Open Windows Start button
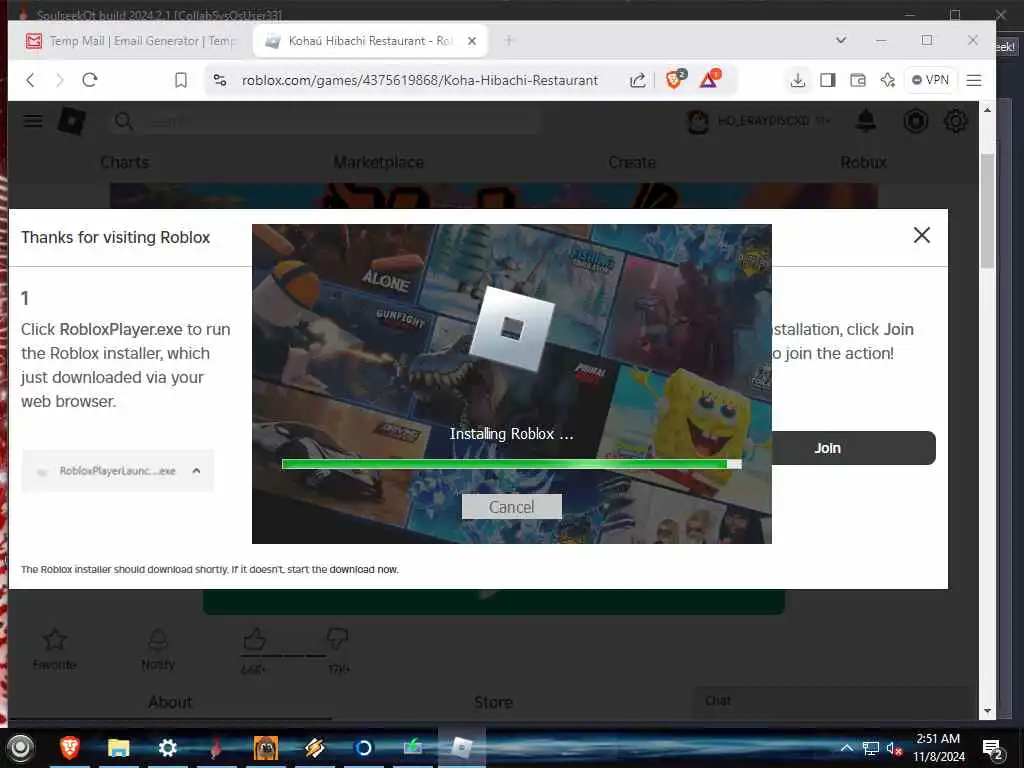1024x768 pixels. tap(20, 748)
